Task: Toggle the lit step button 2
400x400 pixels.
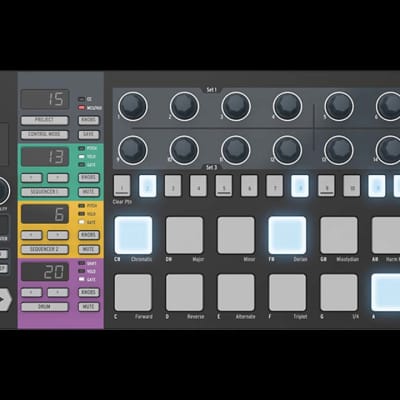Action: pyautogui.click(x=147, y=186)
